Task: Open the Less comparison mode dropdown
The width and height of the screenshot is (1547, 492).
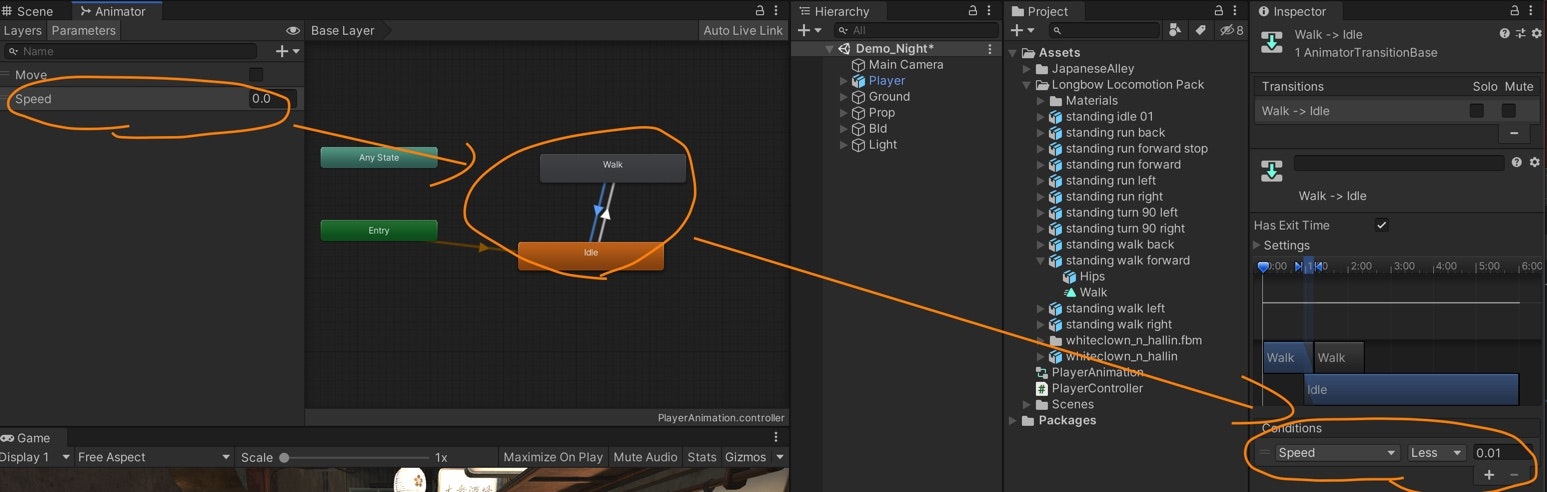Action: [1437, 453]
